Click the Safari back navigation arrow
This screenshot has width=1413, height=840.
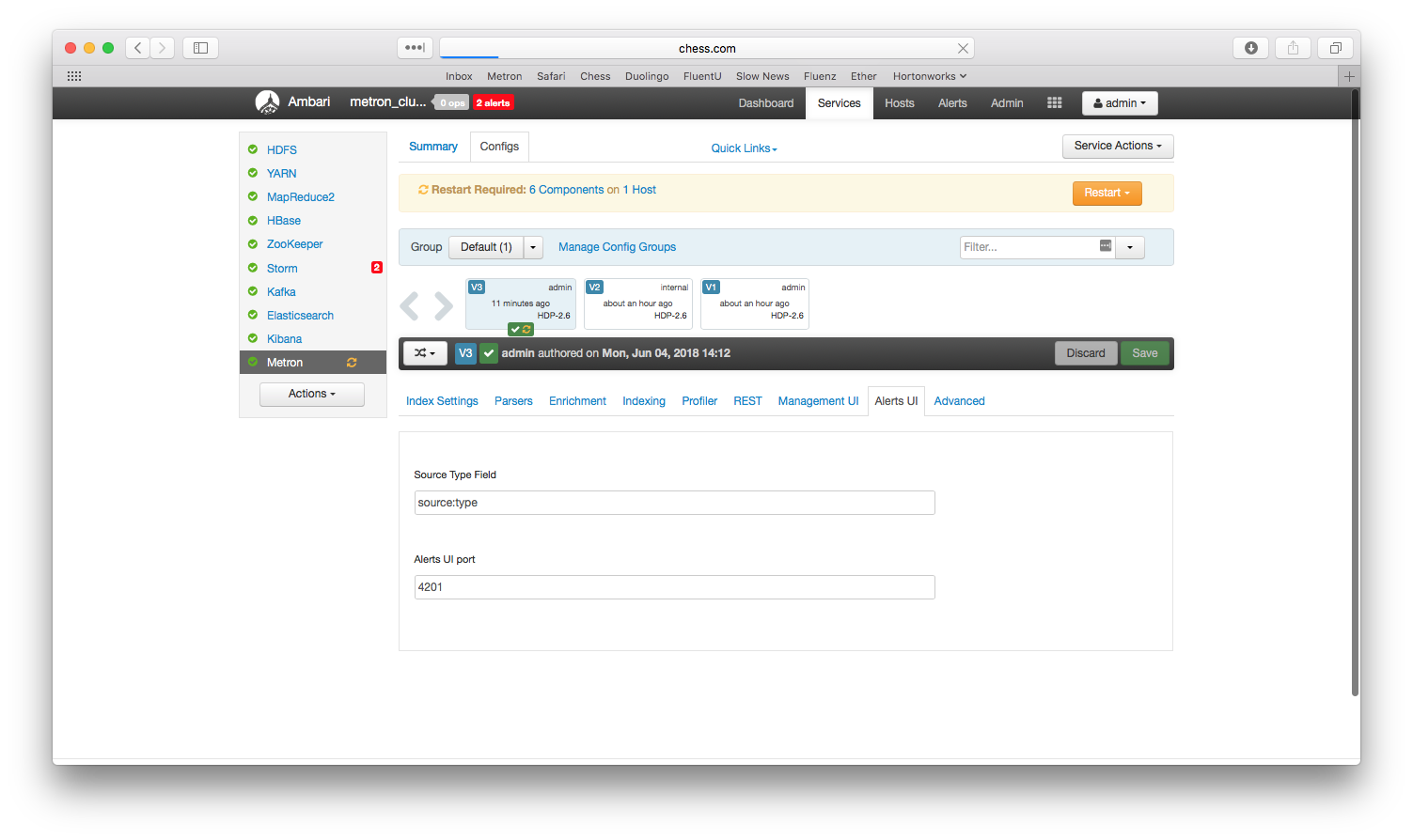pos(138,48)
